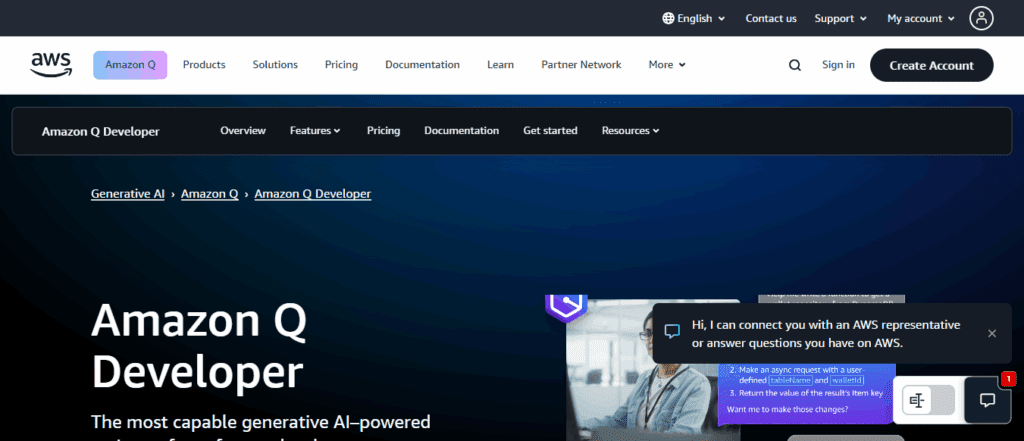Dismiss the AWS representative chat popup
This screenshot has width=1024, height=441.
(x=992, y=333)
